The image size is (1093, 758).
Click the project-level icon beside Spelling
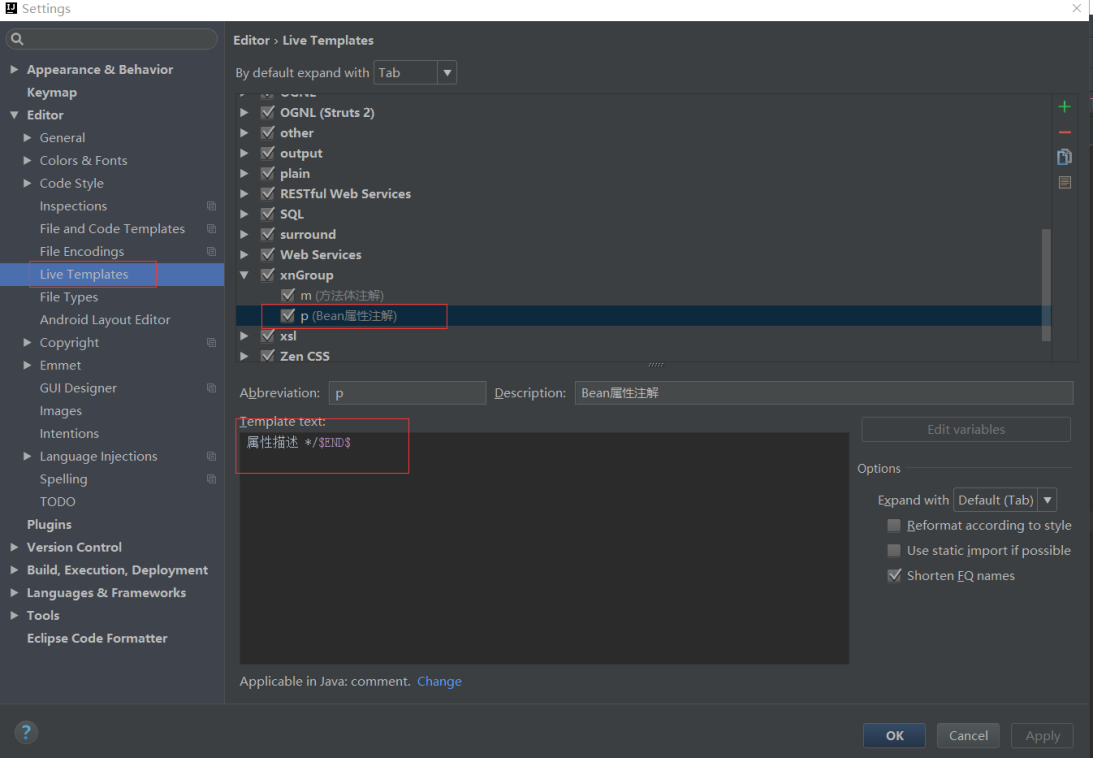click(x=211, y=479)
